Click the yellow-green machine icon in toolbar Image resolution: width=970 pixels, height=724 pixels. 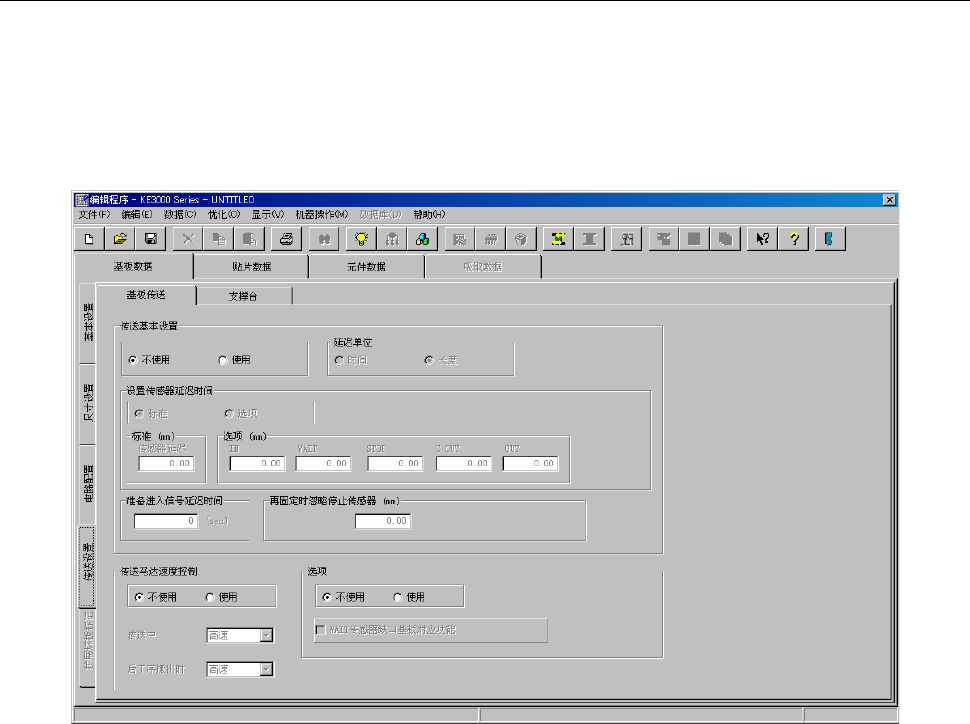coord(558,239)
